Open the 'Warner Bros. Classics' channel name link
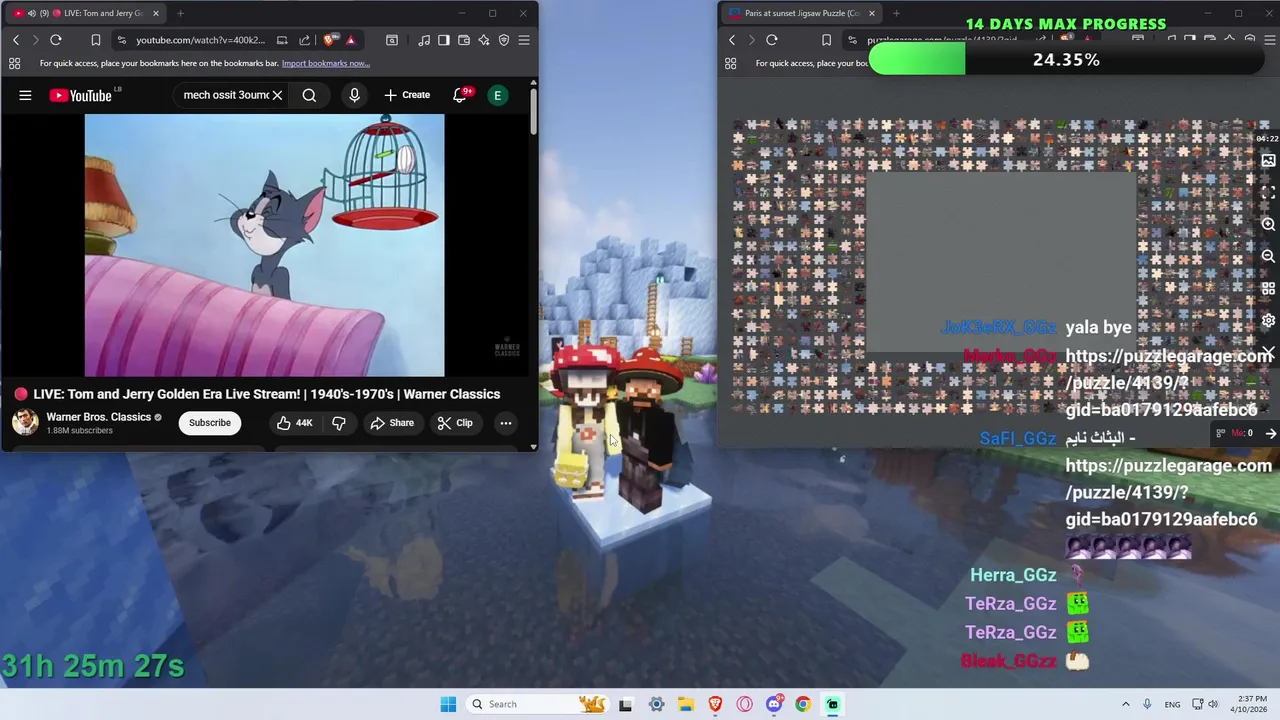This screenshot has width=1280, height=720. tap(98, 417)
